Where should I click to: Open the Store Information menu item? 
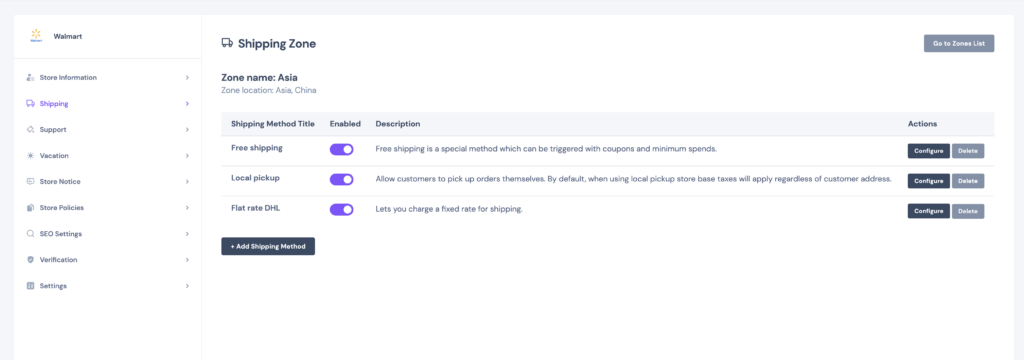(x=108, y=78)
